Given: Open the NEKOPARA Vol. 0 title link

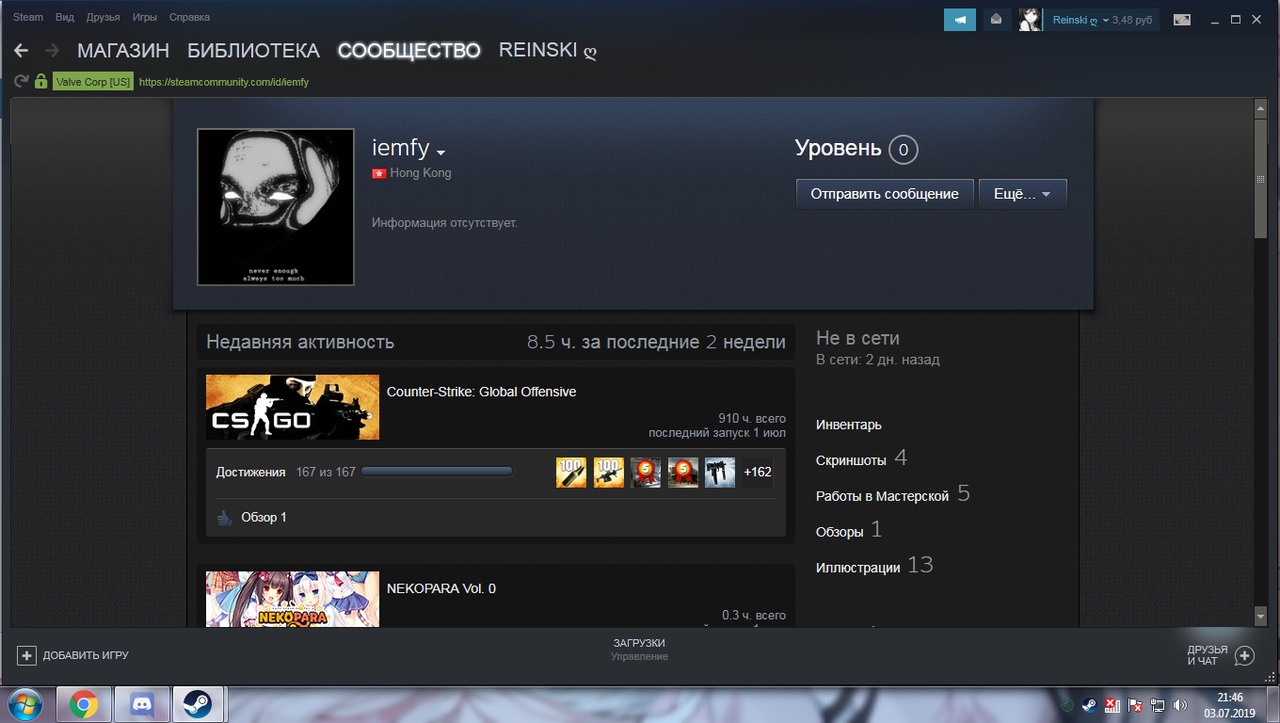Looking at the screenshot, I should 441,588.
